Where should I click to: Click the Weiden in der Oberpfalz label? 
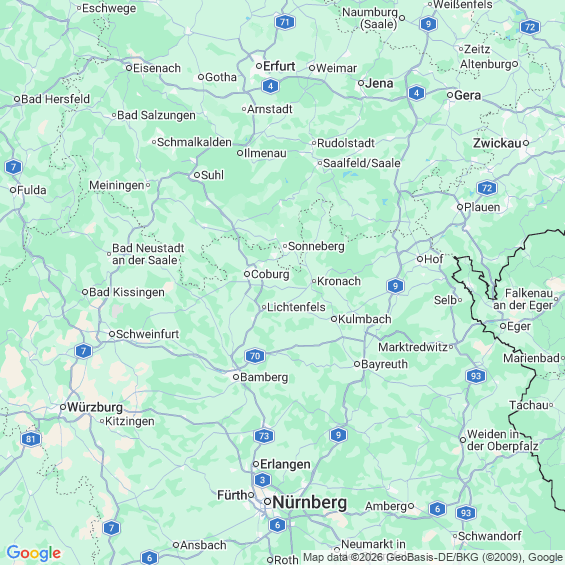(502, 440)
